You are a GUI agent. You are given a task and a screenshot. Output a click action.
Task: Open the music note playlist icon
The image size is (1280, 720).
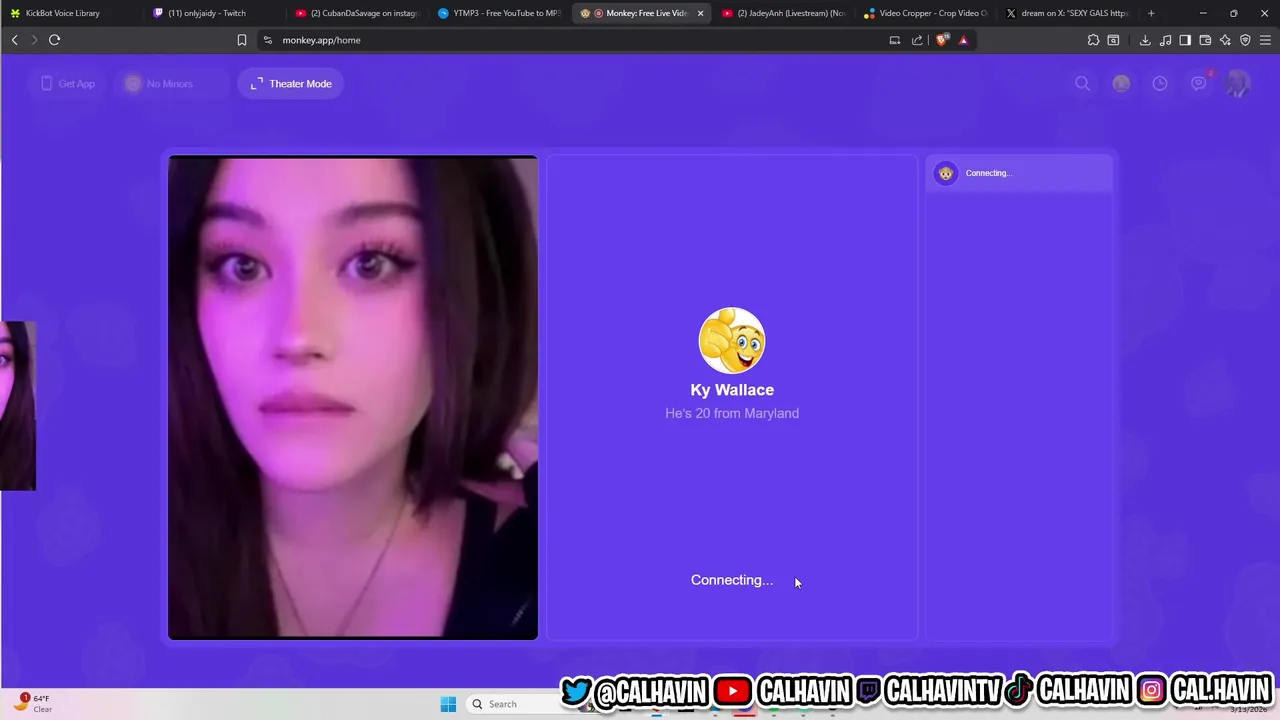(1165, 40)
